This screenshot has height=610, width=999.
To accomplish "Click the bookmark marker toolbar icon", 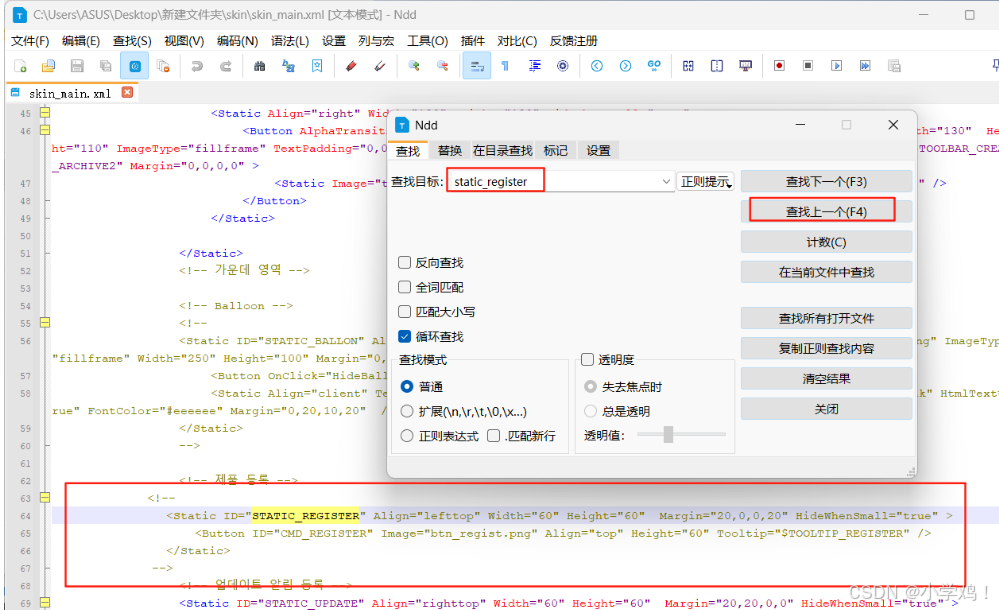I will (317, 66).
